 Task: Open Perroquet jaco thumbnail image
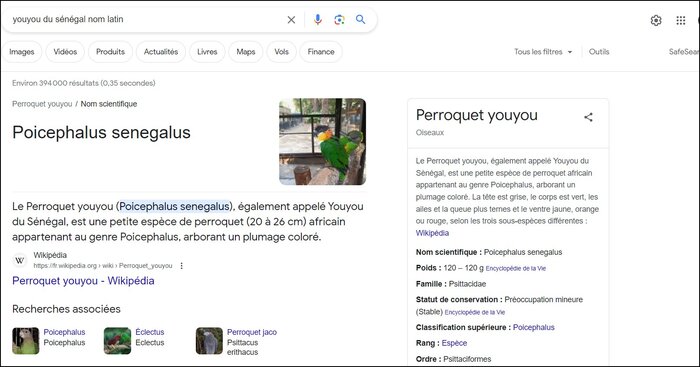click(x=209, y=341)
